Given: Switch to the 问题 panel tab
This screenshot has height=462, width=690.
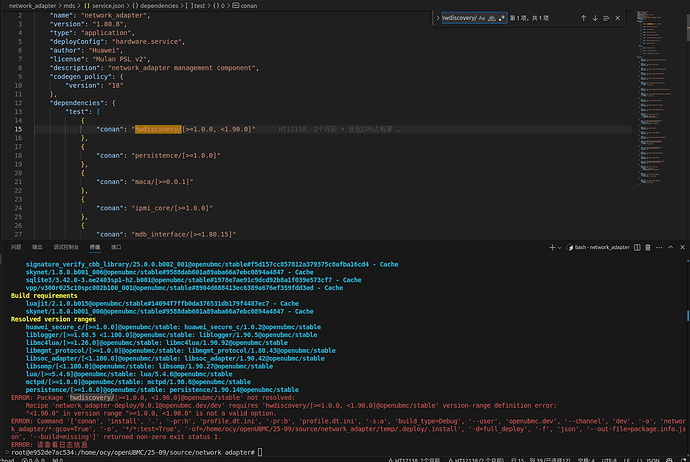Looking at the screenshot, I should coord(16,245).
